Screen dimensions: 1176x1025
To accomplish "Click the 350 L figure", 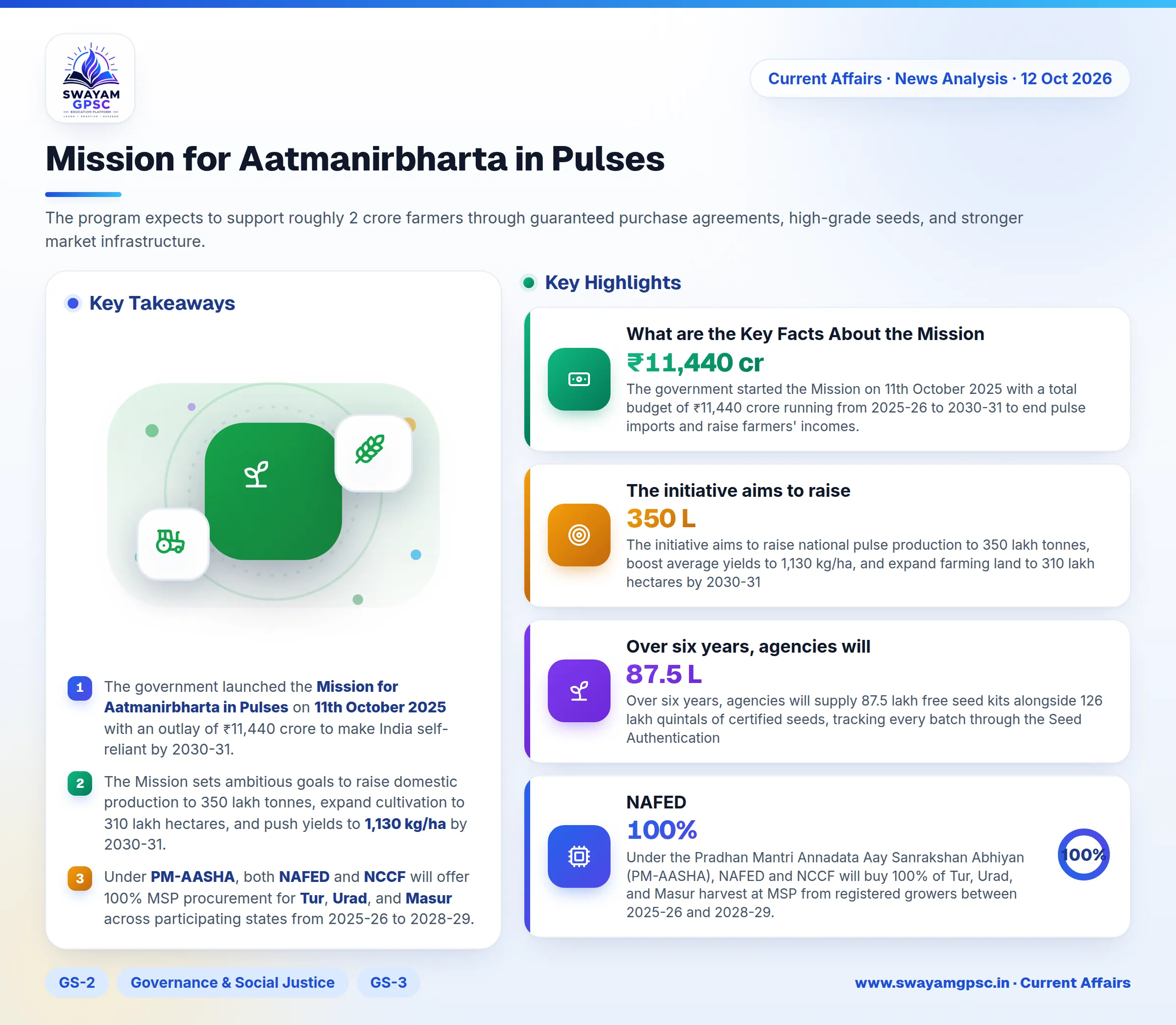I will point(661,519).
